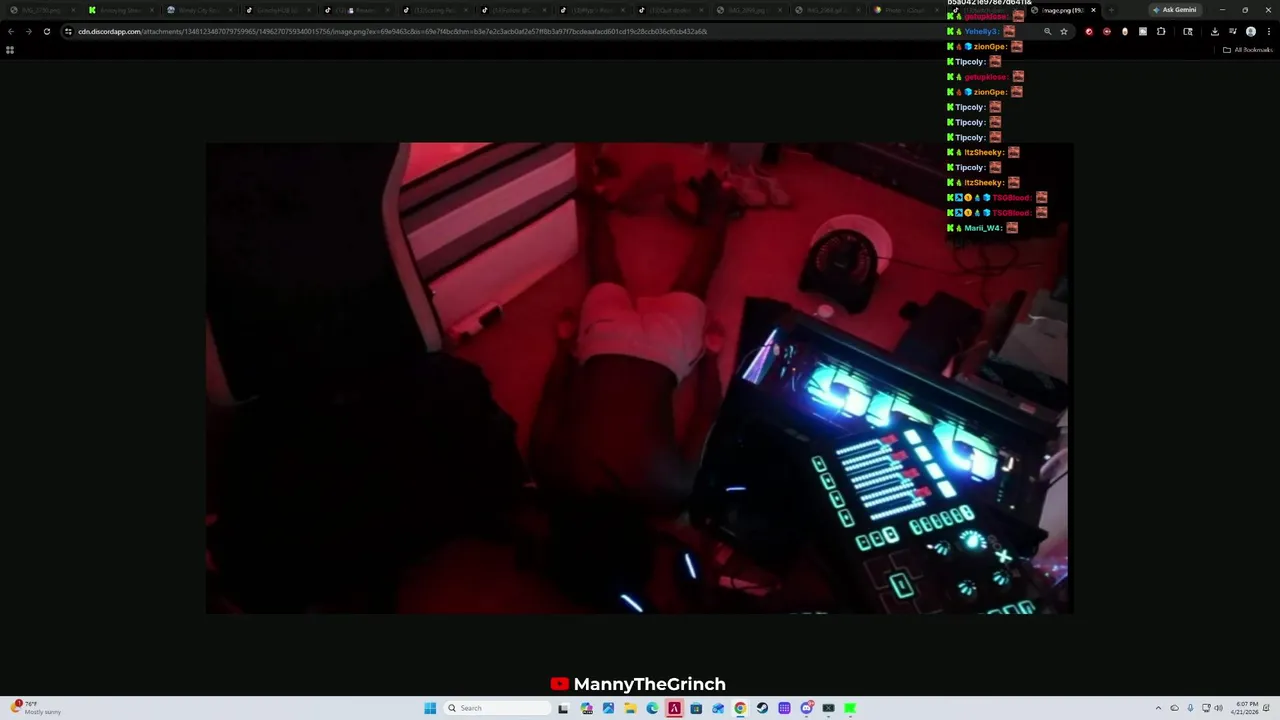Open the green app icon in taskbar
The width and height of the screenshot is (1280, 720).
(x=850, y=708)
